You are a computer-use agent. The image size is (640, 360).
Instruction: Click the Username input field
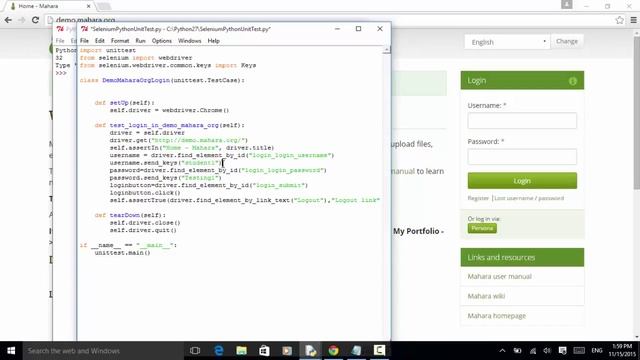(x=522, y=121)
